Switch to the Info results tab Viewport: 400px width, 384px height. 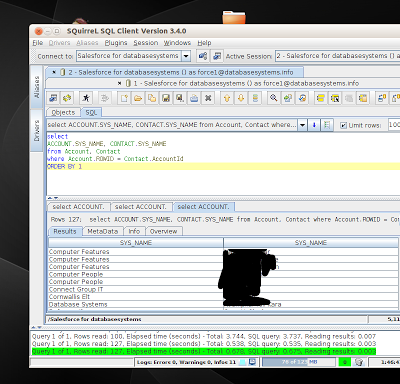tap(134, 231)
